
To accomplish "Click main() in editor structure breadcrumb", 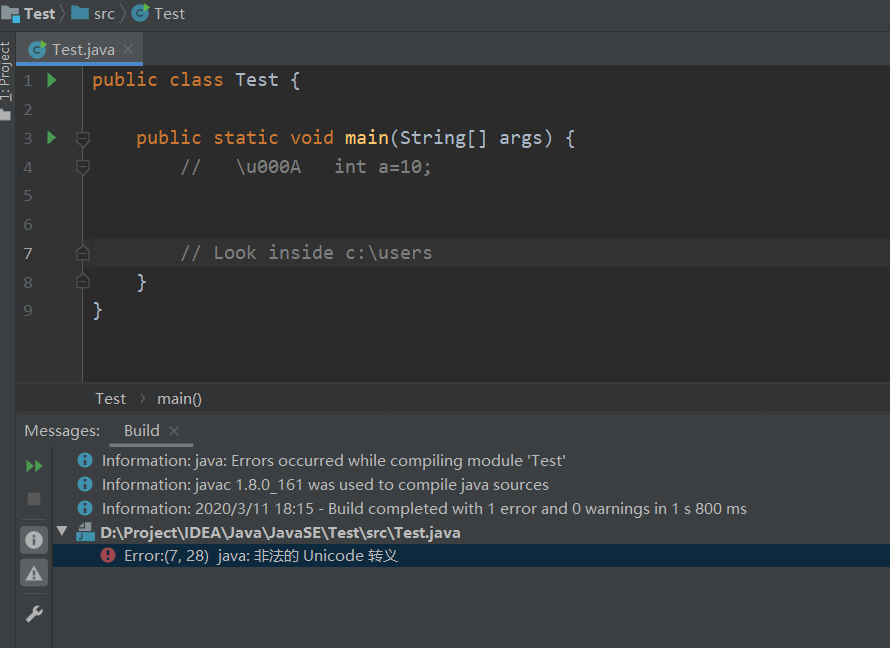I will click(179, 399).
